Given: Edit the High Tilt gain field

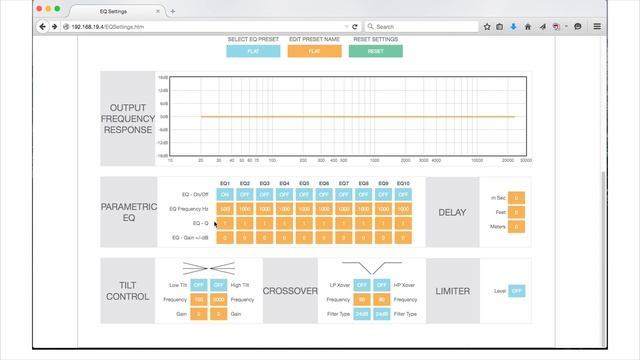Looking at the screenshot, I should pyautogui.click(x=218, y=314).
